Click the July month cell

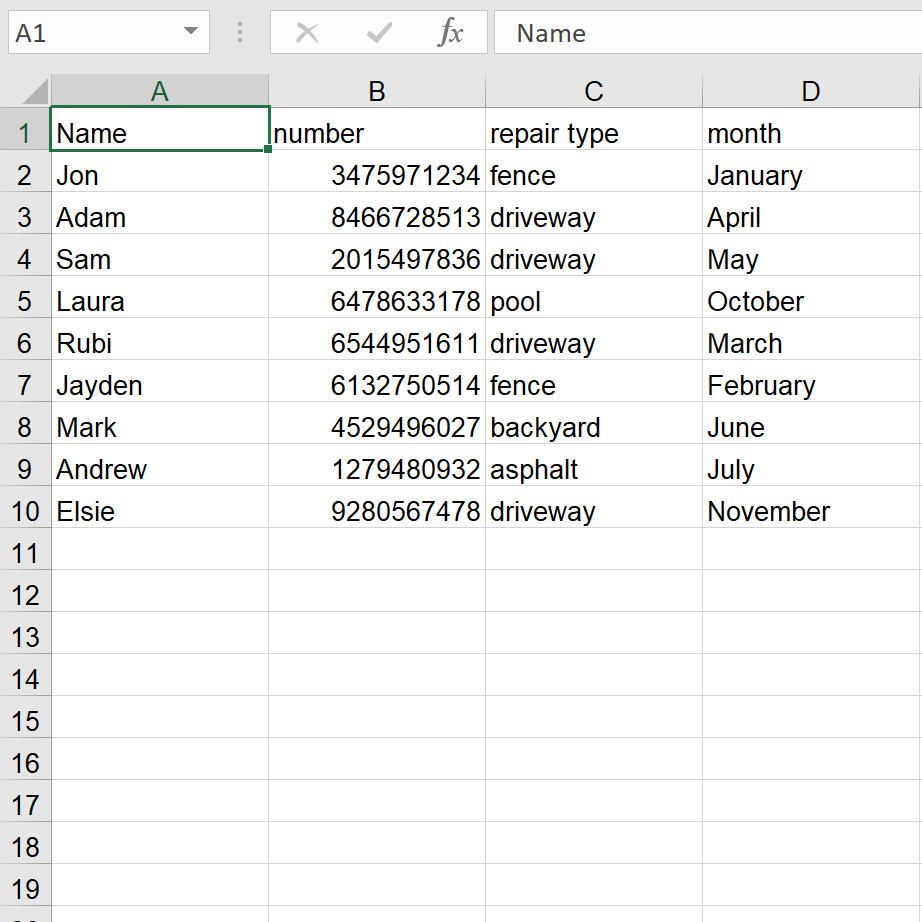(x=811, y=465)
